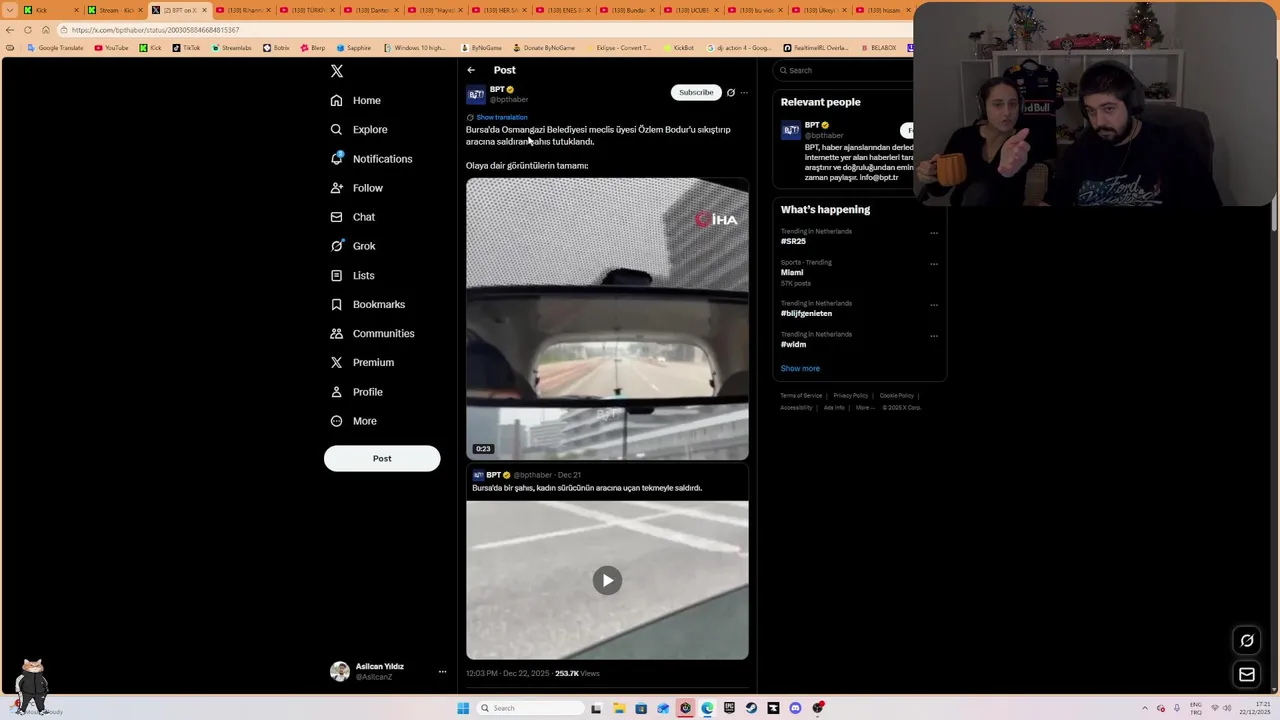The image size is (1280, 720).
Task: Open Epic Games from the taskbar
Action: click(x=729, y=708)
